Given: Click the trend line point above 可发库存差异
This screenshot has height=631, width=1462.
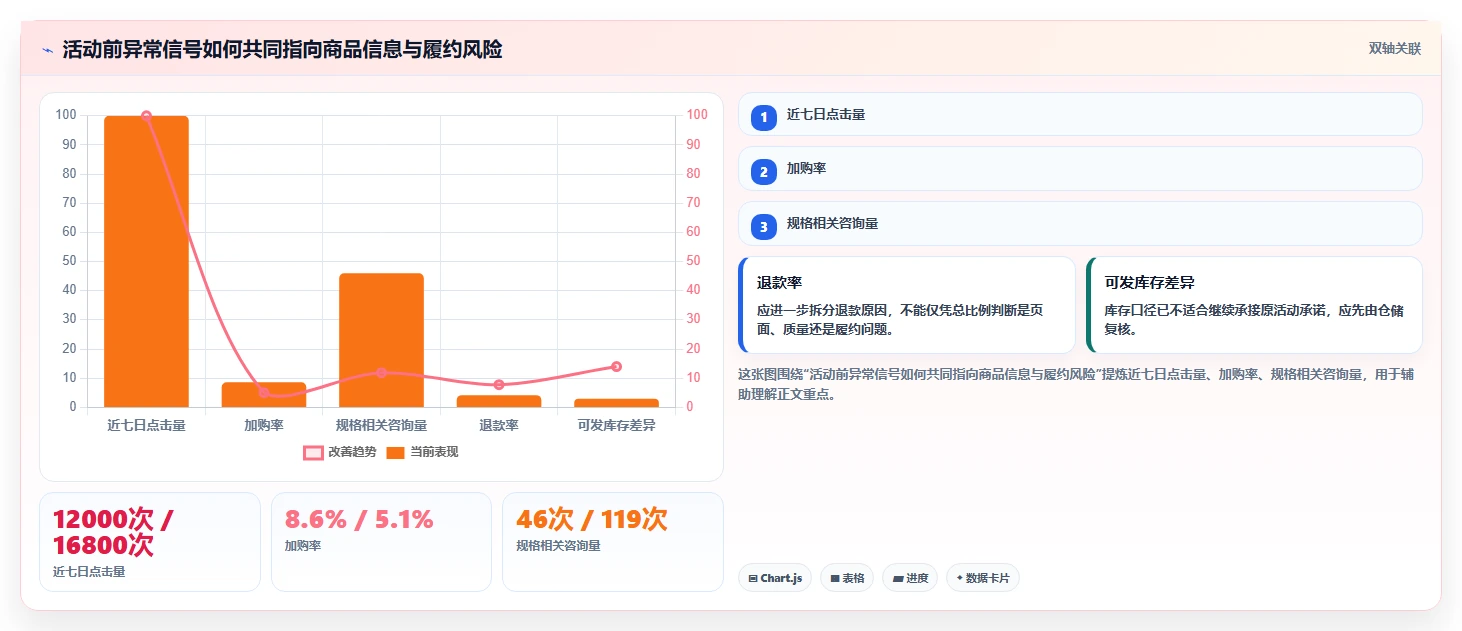Looking at the screenshot, I should click(616, 367).
